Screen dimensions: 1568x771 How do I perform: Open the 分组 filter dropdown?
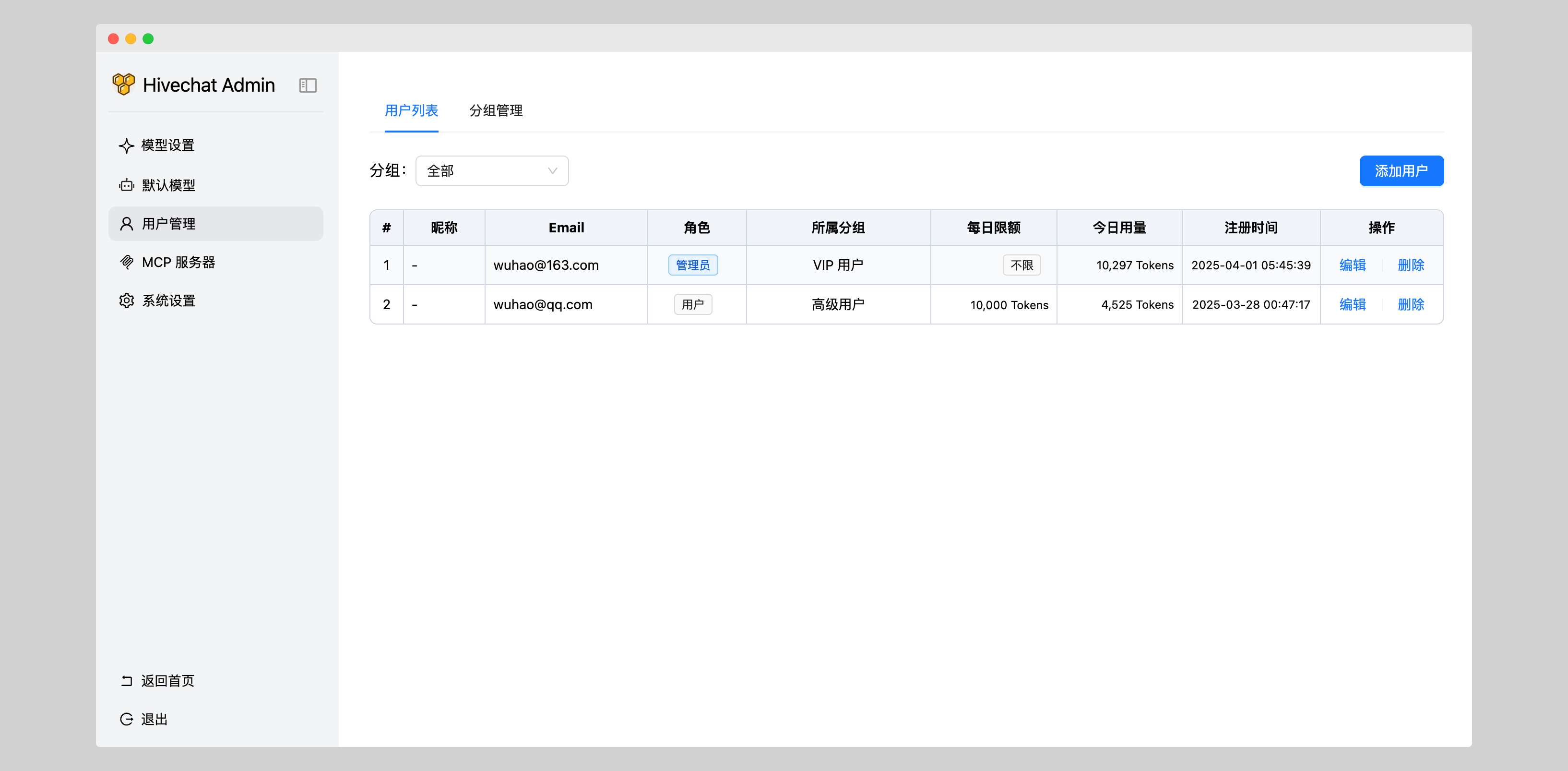click(x=491, y=171)
